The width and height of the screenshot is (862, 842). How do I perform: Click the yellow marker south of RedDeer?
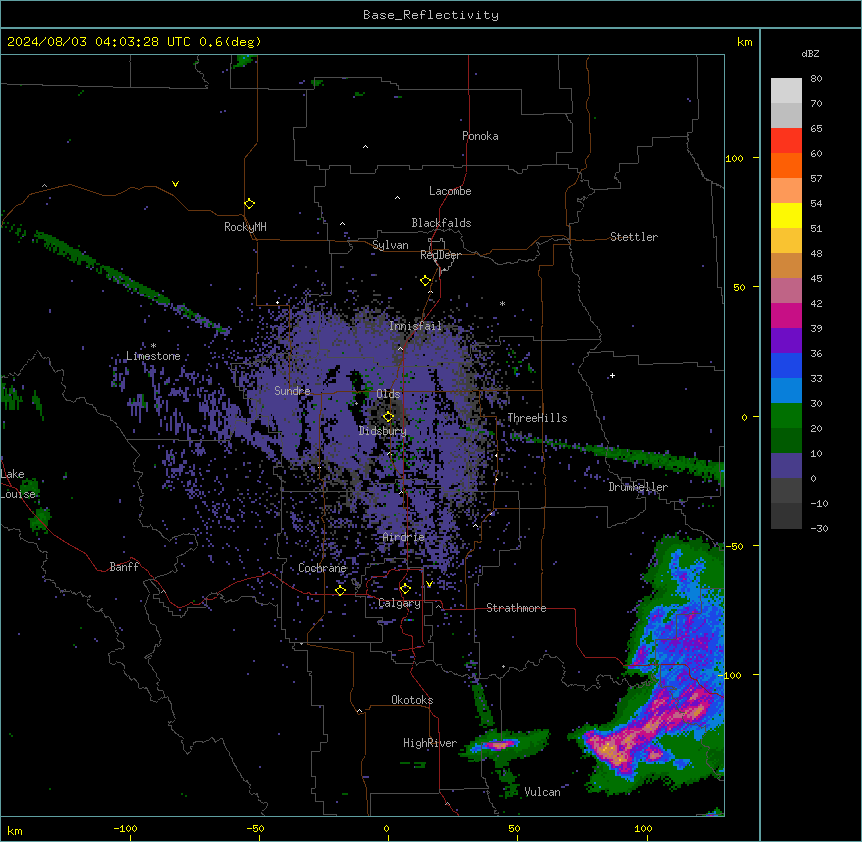coord(425,281)
